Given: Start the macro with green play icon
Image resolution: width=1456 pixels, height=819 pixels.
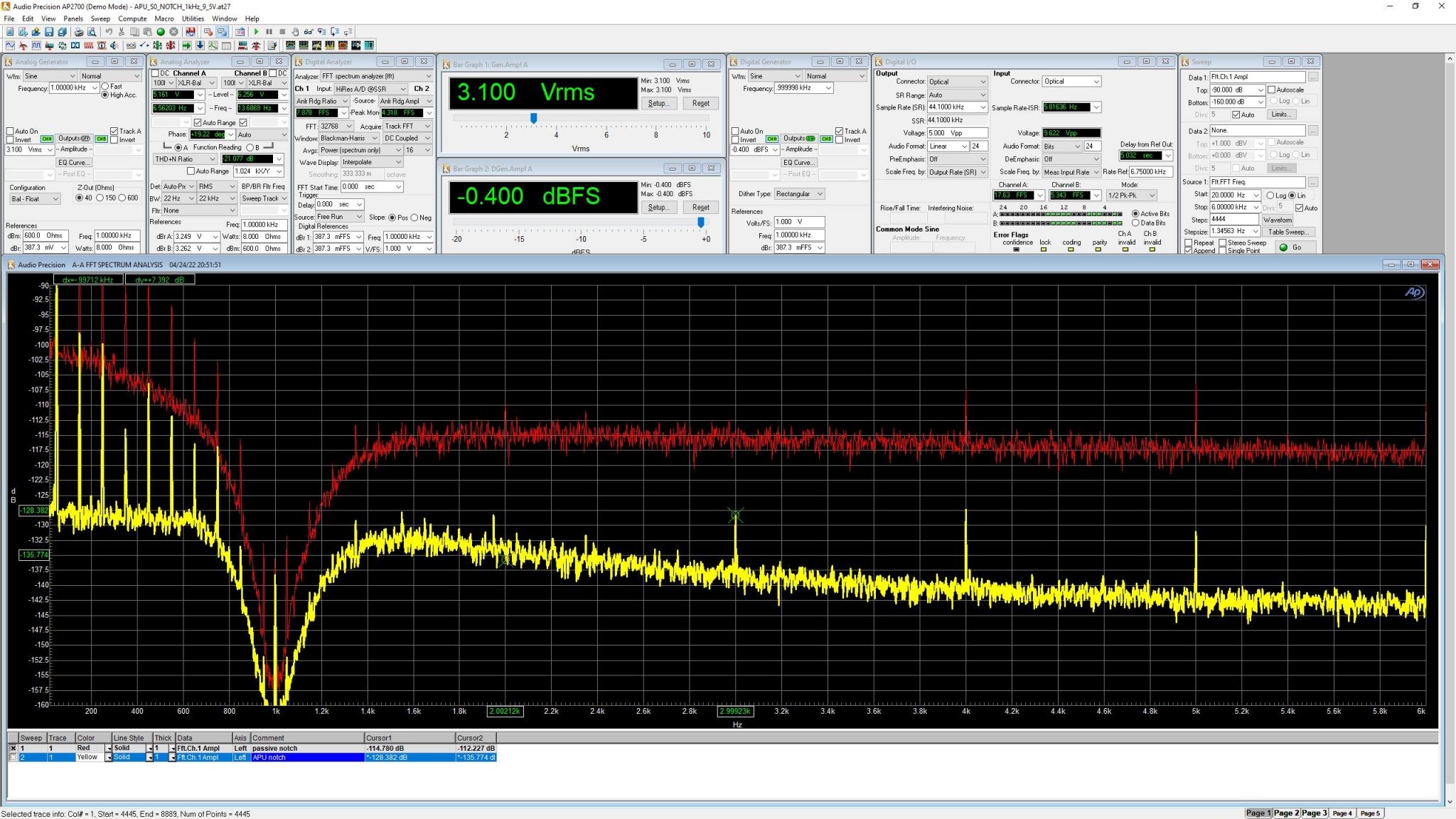Looking at the screenshot, I should coord(256,32).
